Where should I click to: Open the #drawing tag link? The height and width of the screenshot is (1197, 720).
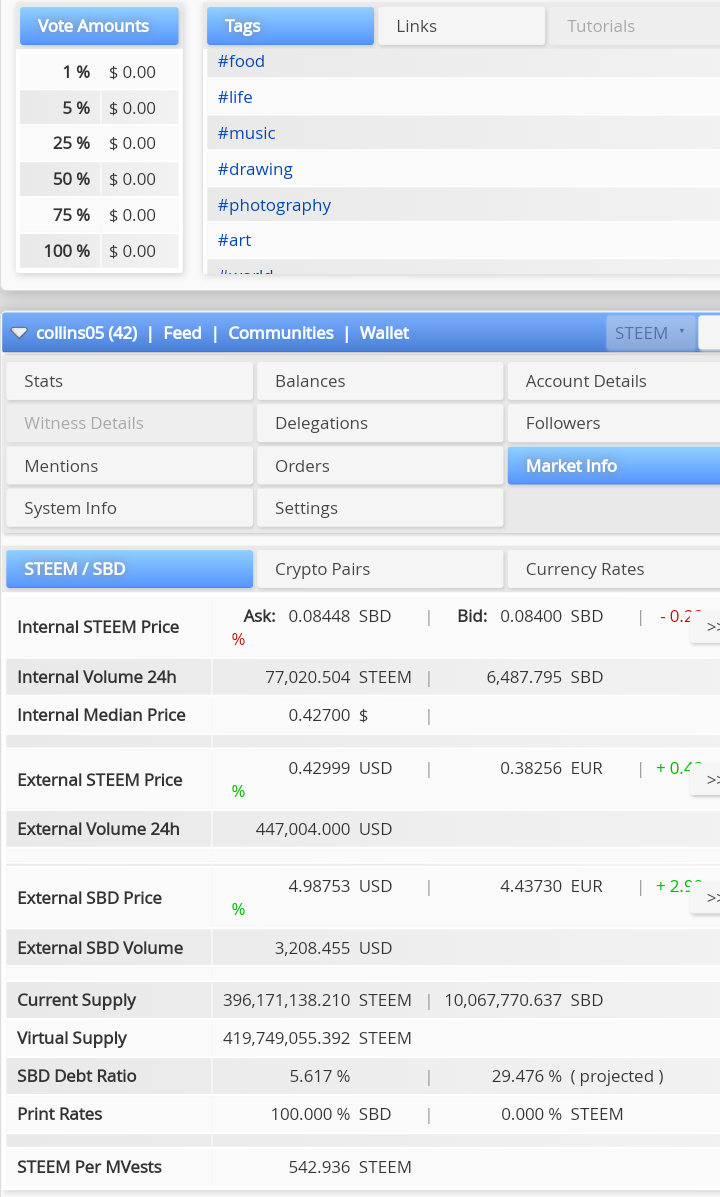coord(255,169)
